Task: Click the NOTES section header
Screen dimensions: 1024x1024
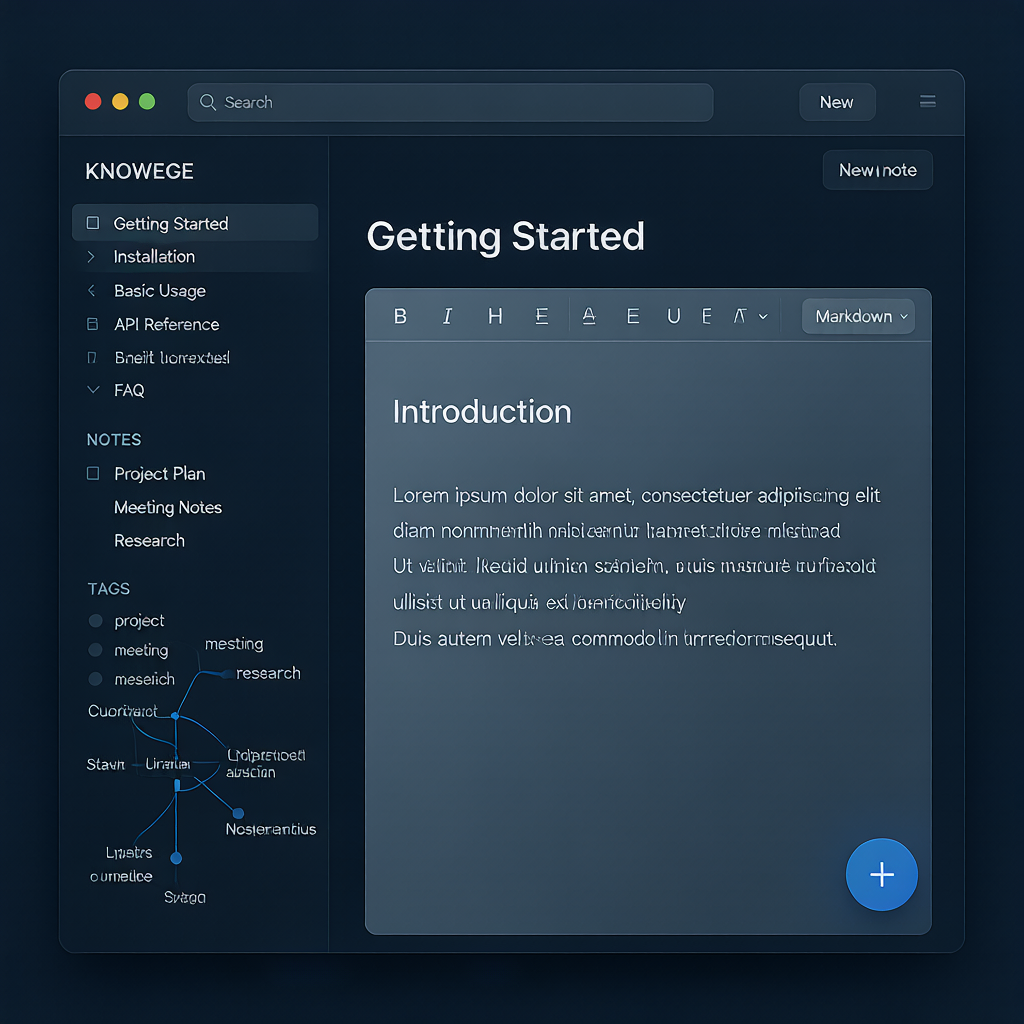Action: 114,440
